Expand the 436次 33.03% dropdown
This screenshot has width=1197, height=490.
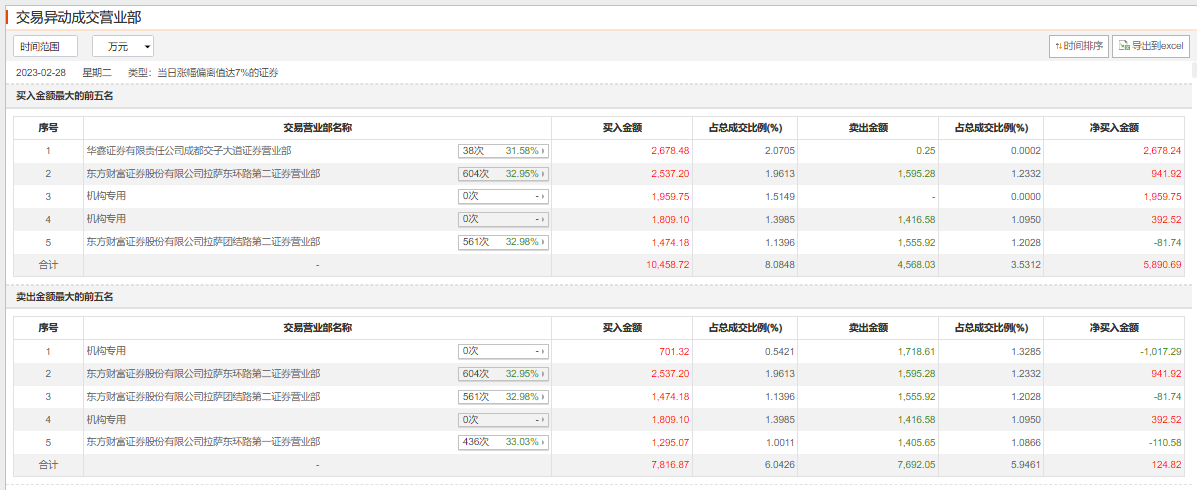[x=504, y=442]
